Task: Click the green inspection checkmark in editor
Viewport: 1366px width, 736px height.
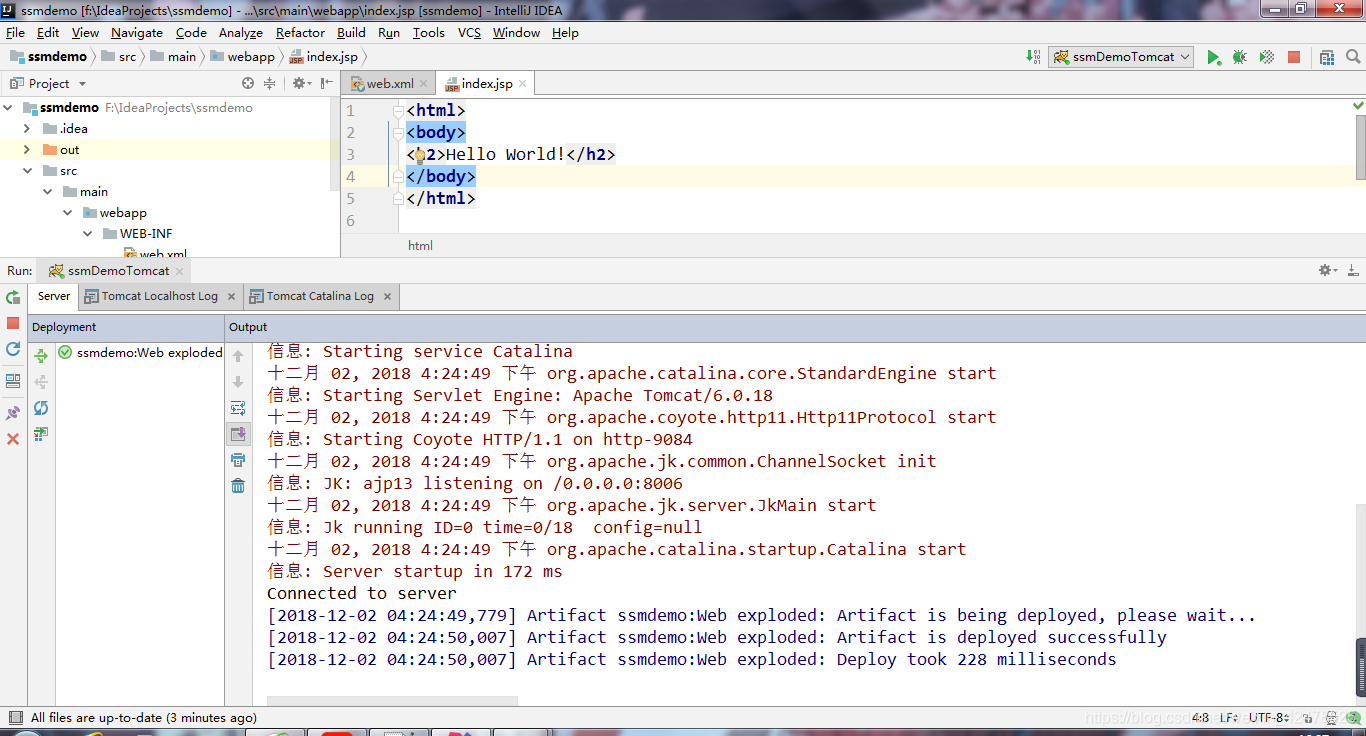Action: (1358, 106)
